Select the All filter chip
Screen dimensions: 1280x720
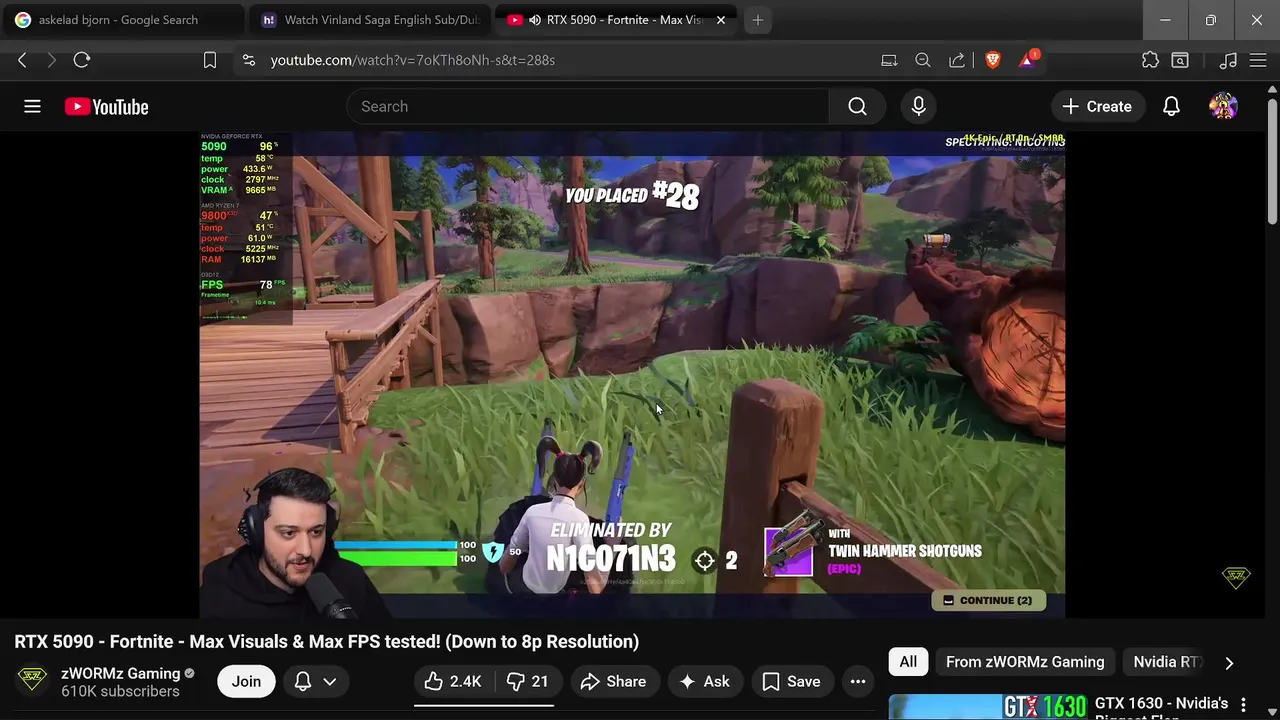tap(908, 662)
